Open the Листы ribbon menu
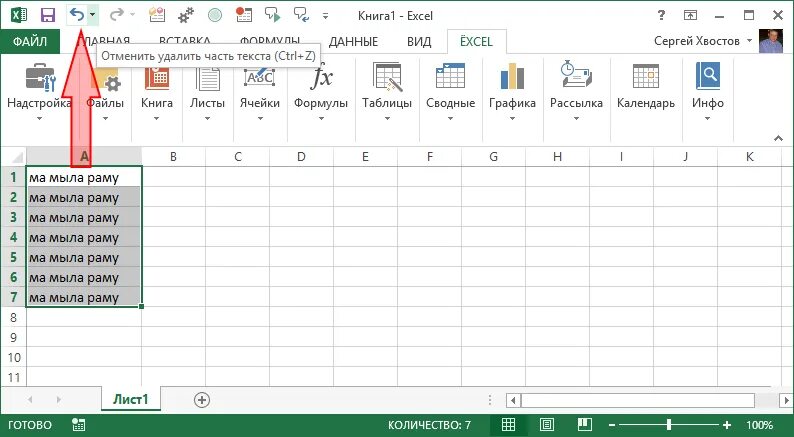This screenshot has width=794, height=437. pos(207,91)
